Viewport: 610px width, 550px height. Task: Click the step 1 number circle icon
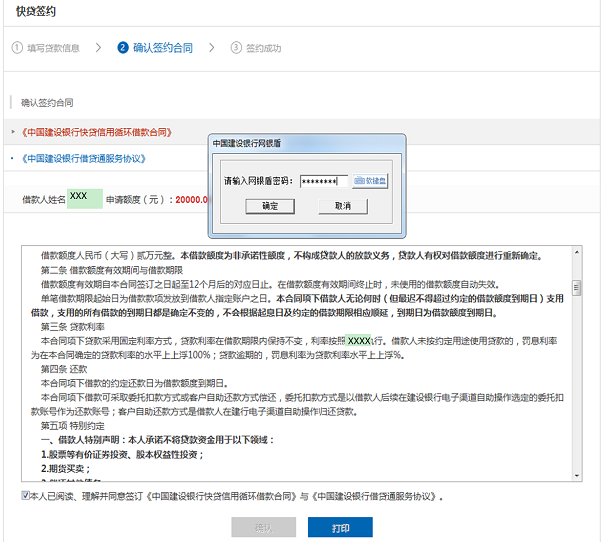pos(17,47)
